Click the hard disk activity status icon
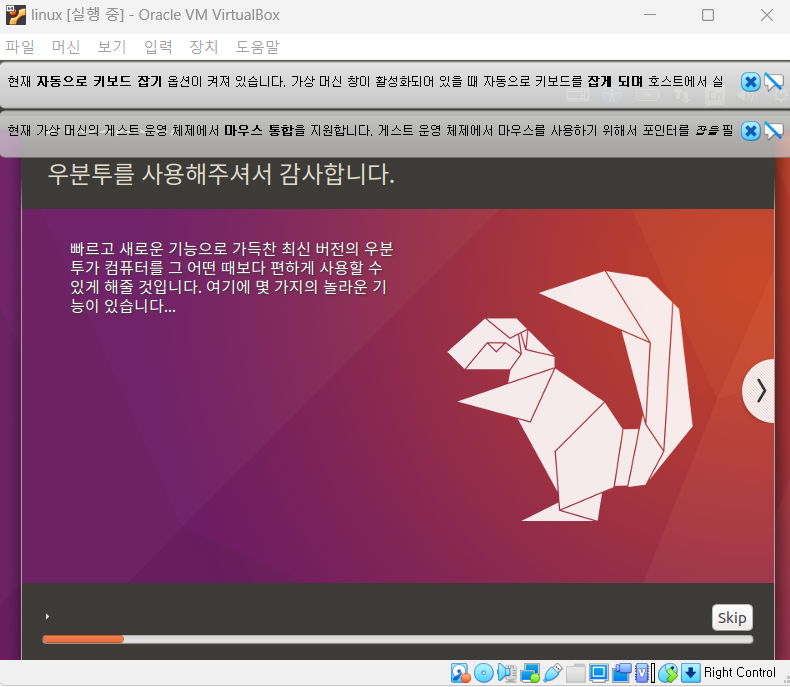The height and width of the screenshot is (687, 790). 460,673
